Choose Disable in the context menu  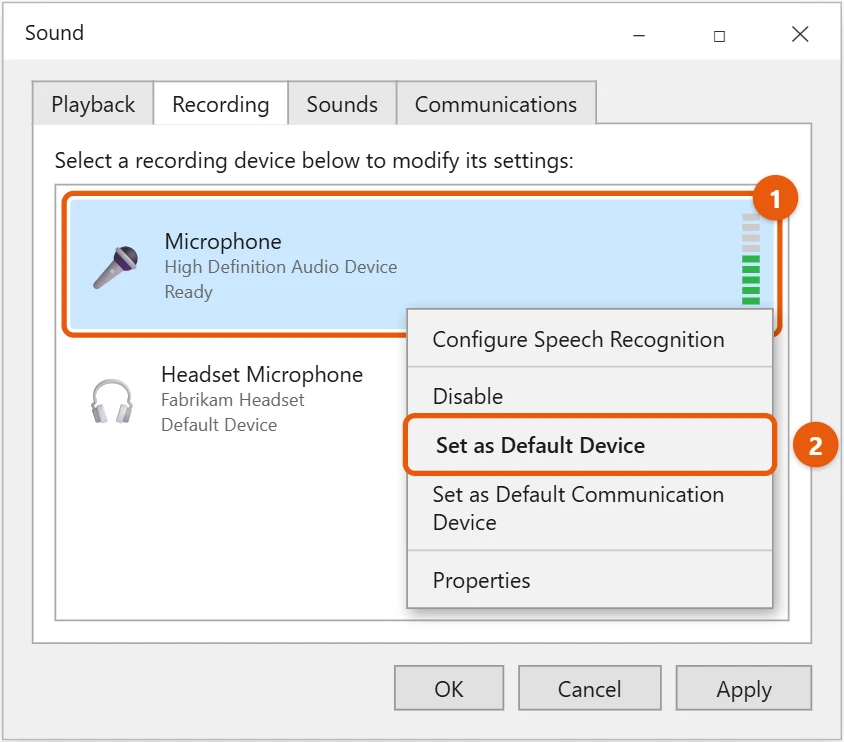coord(589,396)
